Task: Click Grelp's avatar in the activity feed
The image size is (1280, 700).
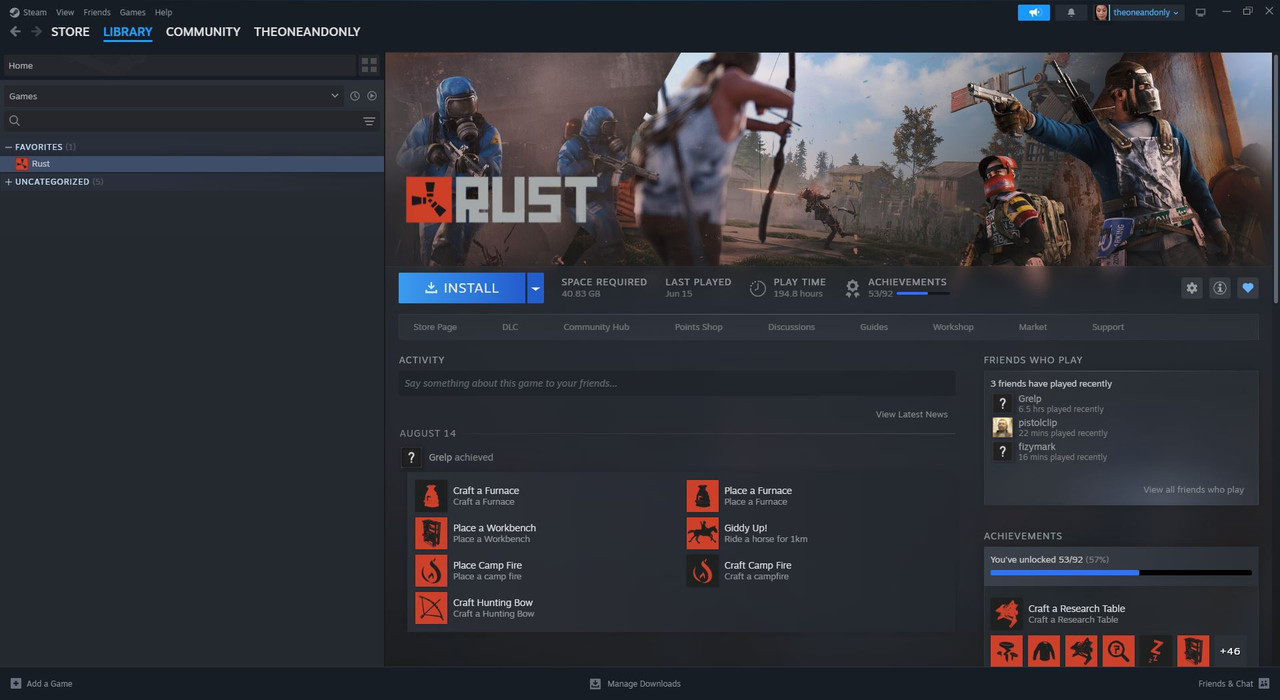Action: click(x=410, y=457)
